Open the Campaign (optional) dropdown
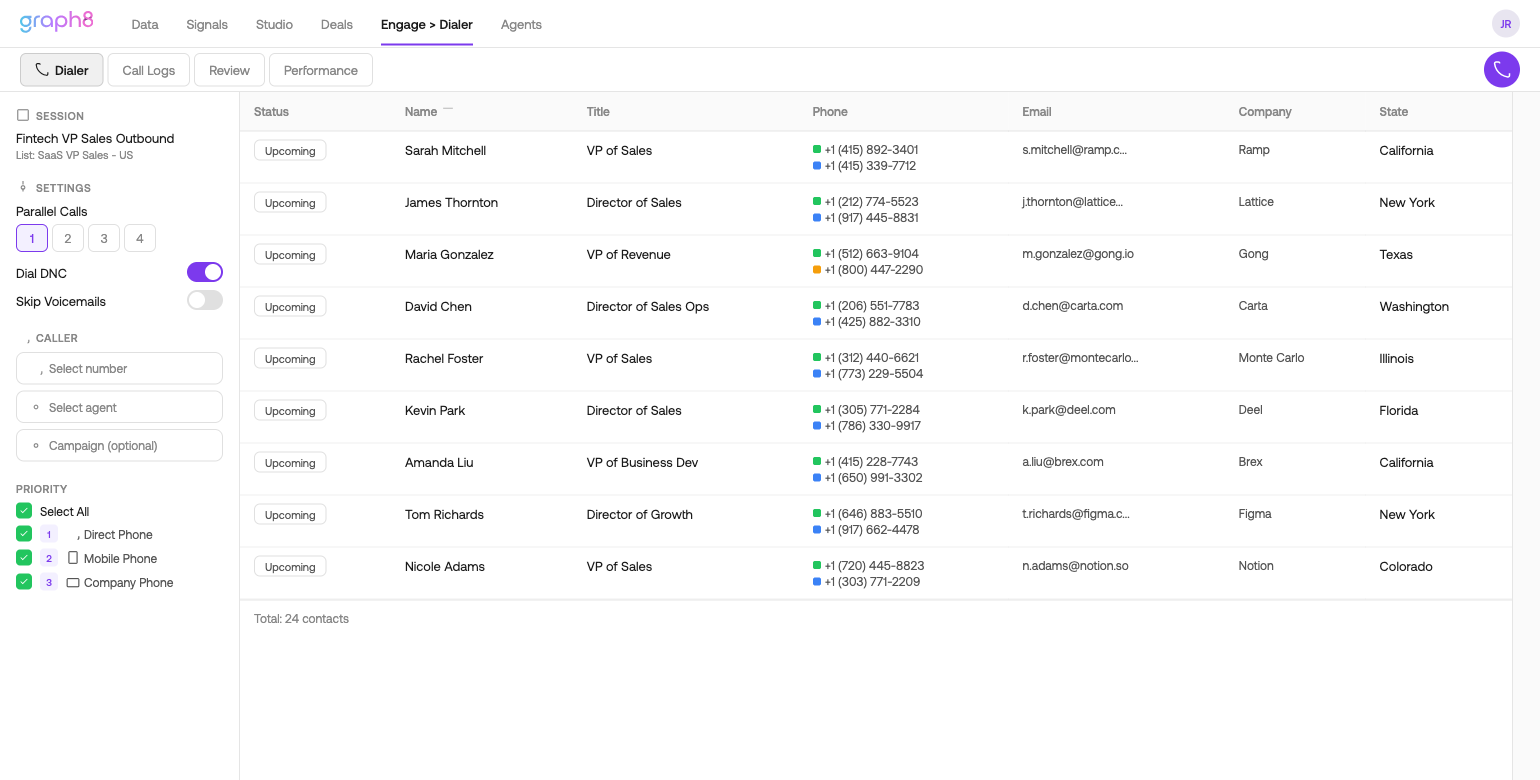Viewport: 1540px width, 780px height. (119, 445)
